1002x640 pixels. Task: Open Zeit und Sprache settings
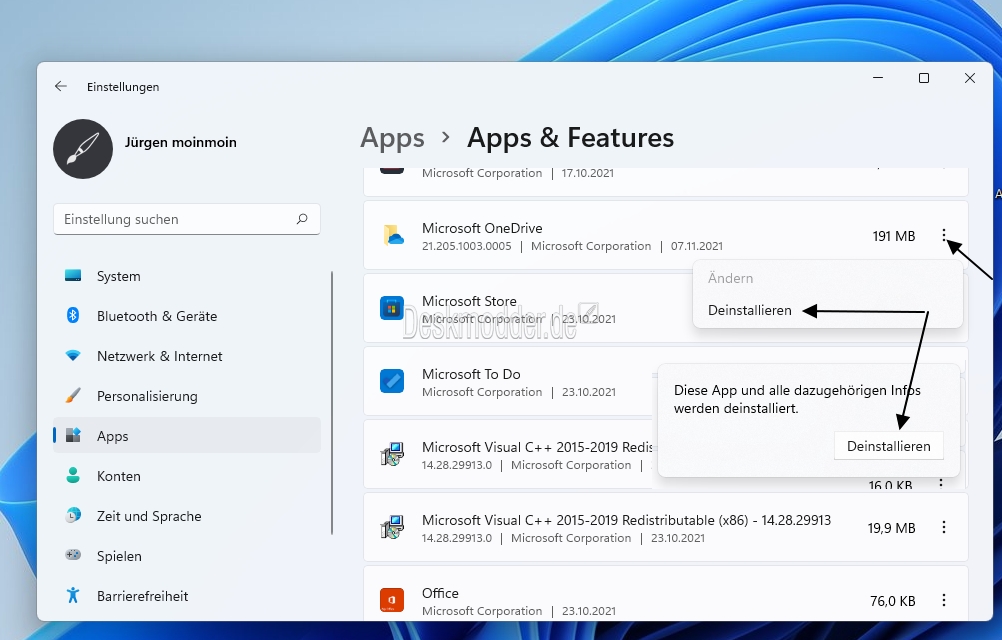[x=187, y=516]
